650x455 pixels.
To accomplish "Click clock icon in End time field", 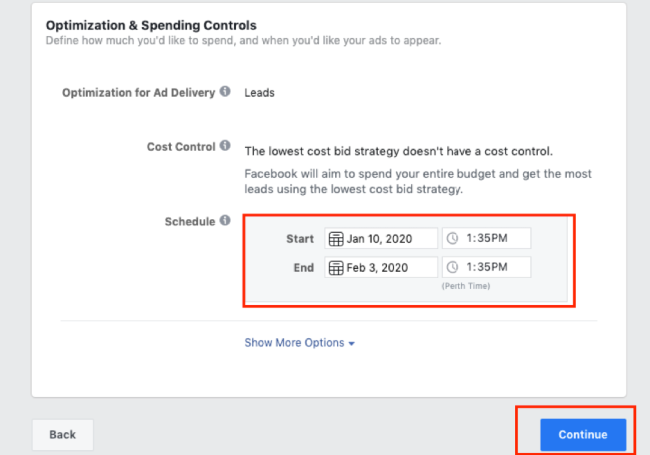I will coord(452,267).
